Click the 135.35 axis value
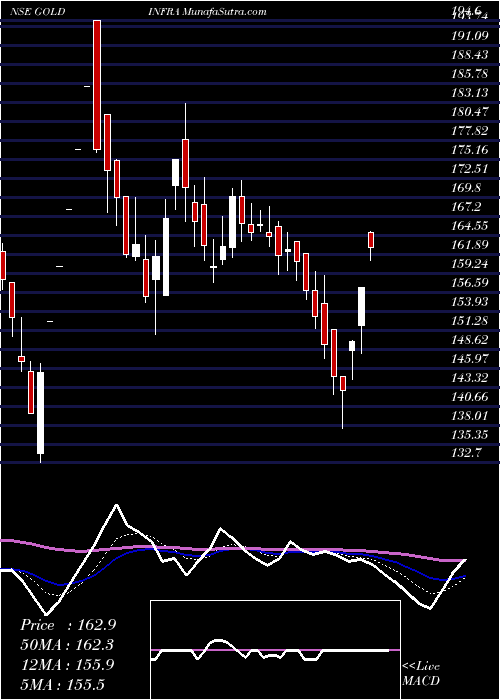 (469, 435)
